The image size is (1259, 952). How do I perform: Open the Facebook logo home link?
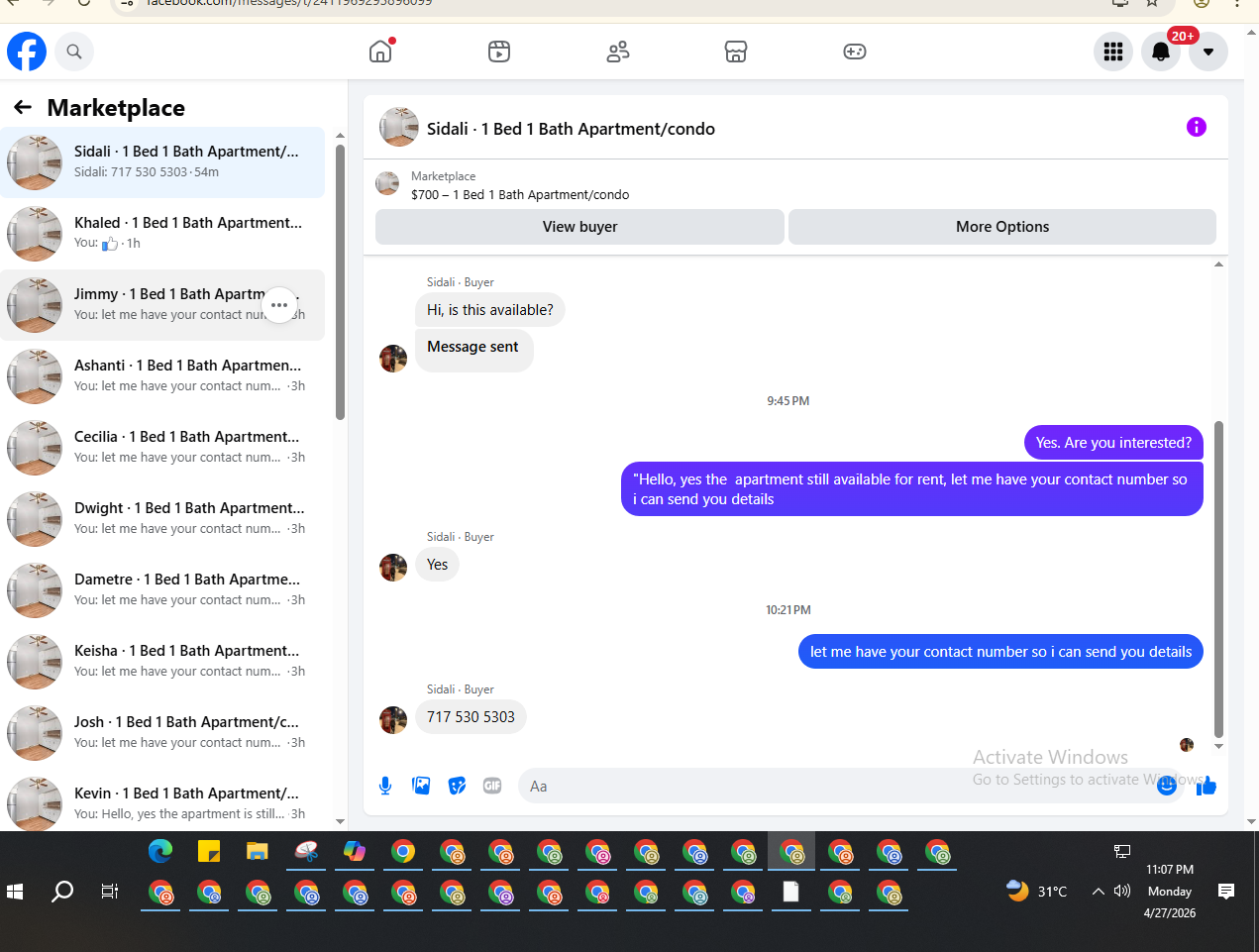[27, 52]
